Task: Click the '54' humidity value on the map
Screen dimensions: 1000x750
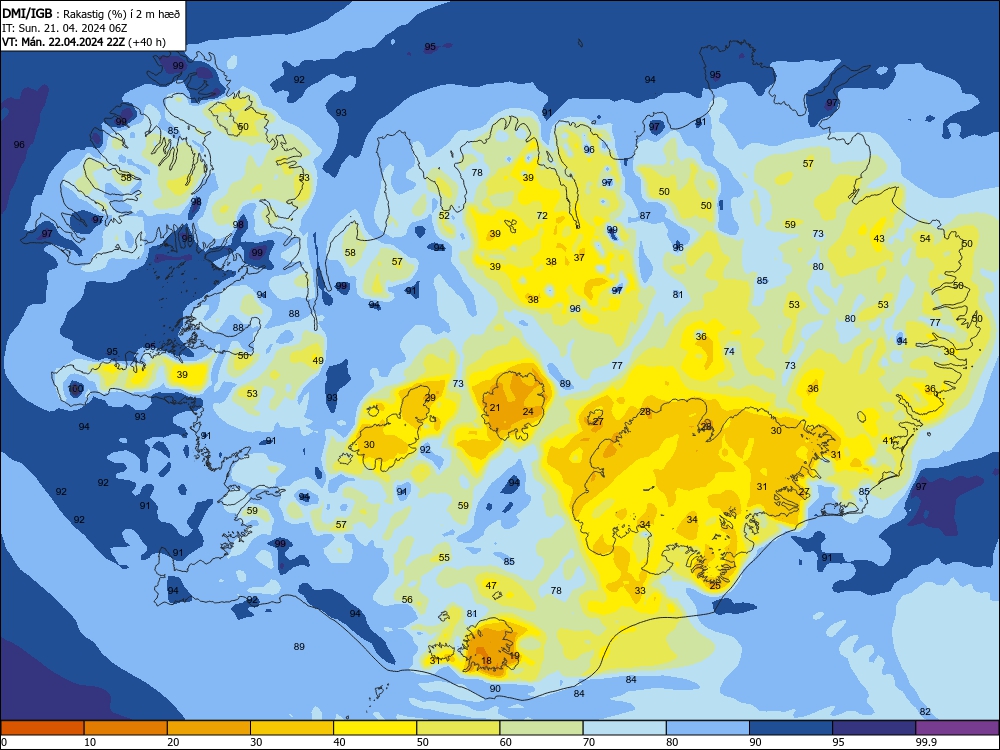Action: pos(925,239)
